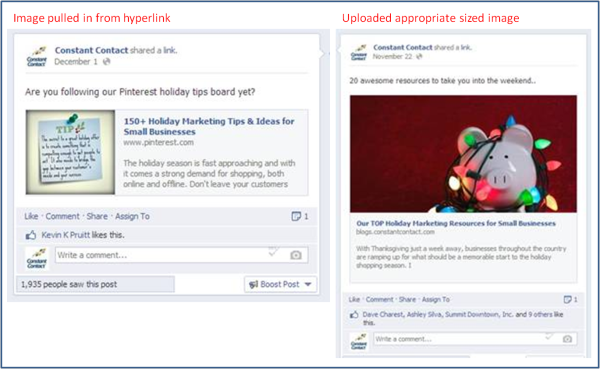The image size is (600, 369).
Task: Click '9 others' likes link
Action: coord(540,315)
